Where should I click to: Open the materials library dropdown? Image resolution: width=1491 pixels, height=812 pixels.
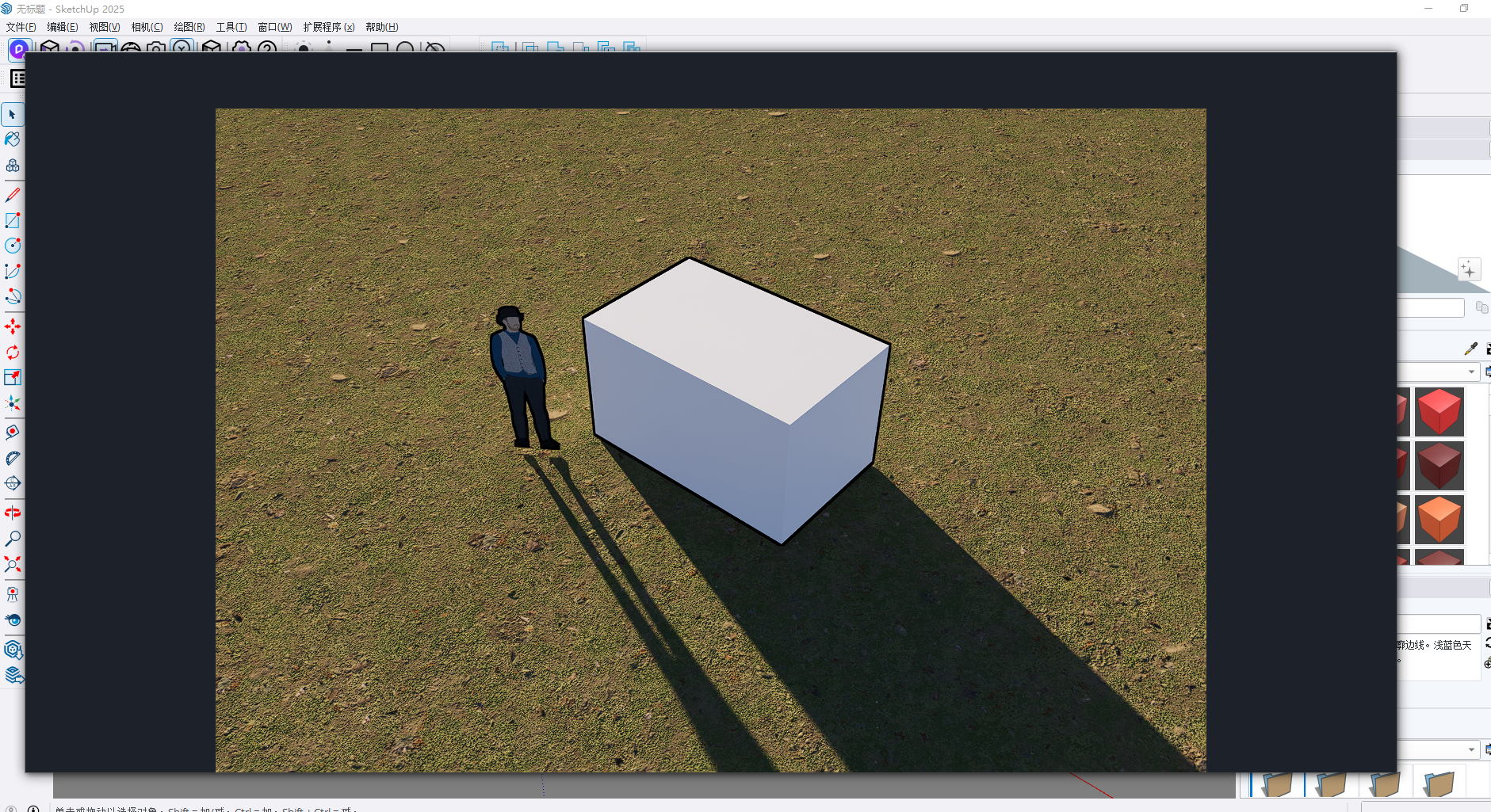(1471, 372)
